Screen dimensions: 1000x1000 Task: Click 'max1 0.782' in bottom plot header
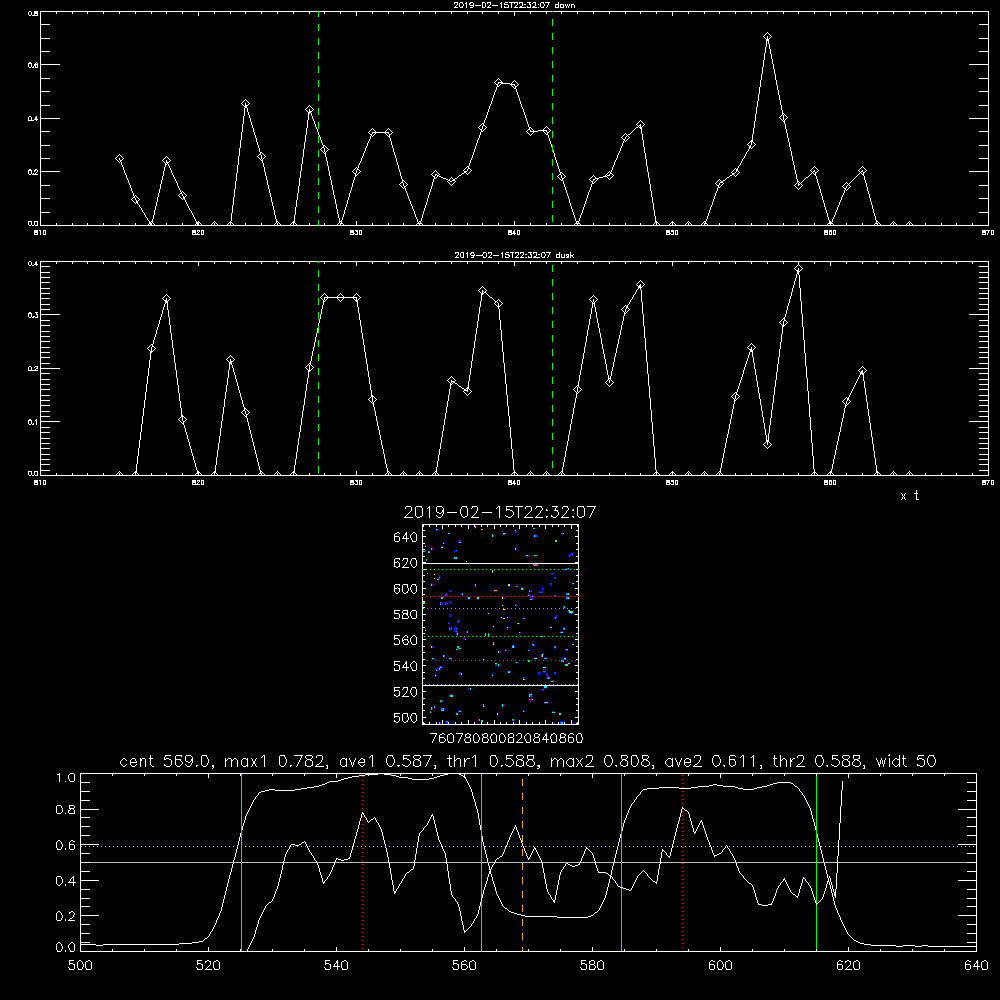tap(277, 761)
